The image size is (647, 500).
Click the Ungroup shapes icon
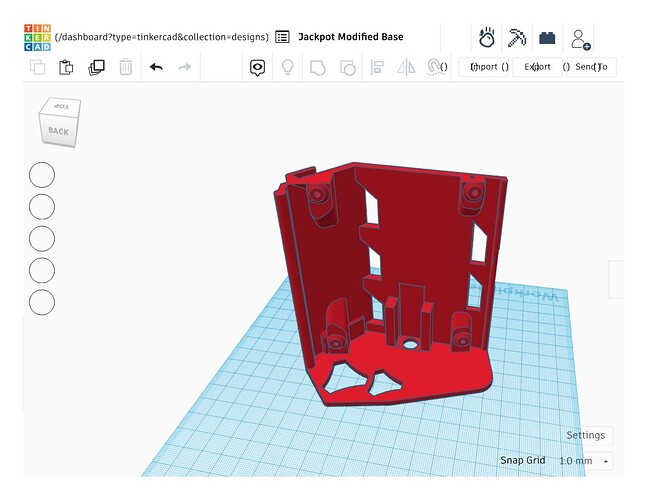347,67
